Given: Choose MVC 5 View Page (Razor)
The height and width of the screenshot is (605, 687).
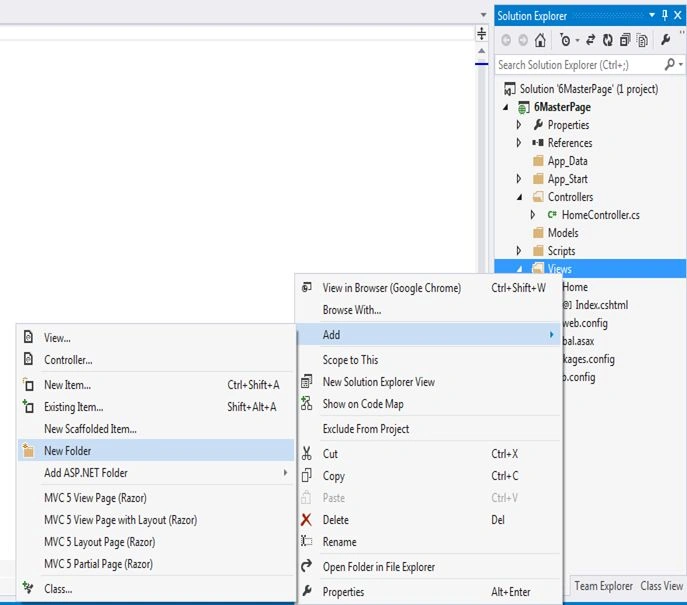Looking at the screenshot, I should (156, 498).
